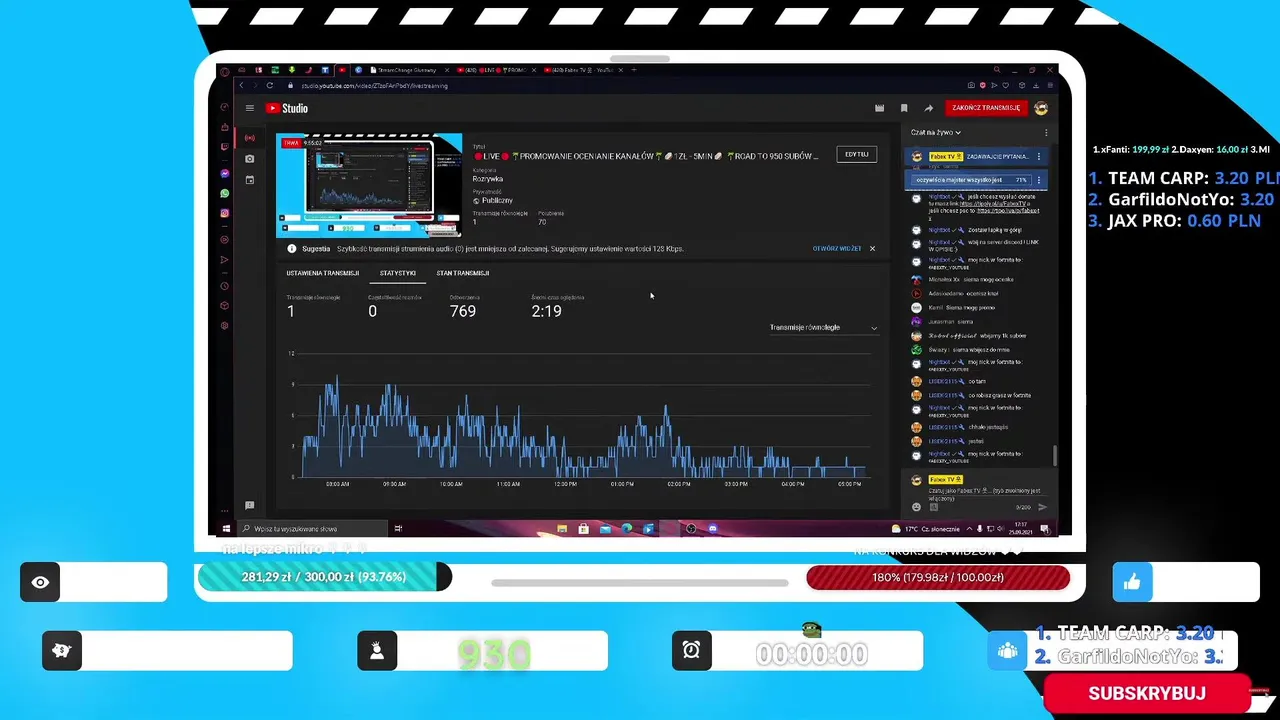Click the feedback icon at Studio sidebar bottom
The width and height of the screenshot is (1280, 720).
pos(250,505)
